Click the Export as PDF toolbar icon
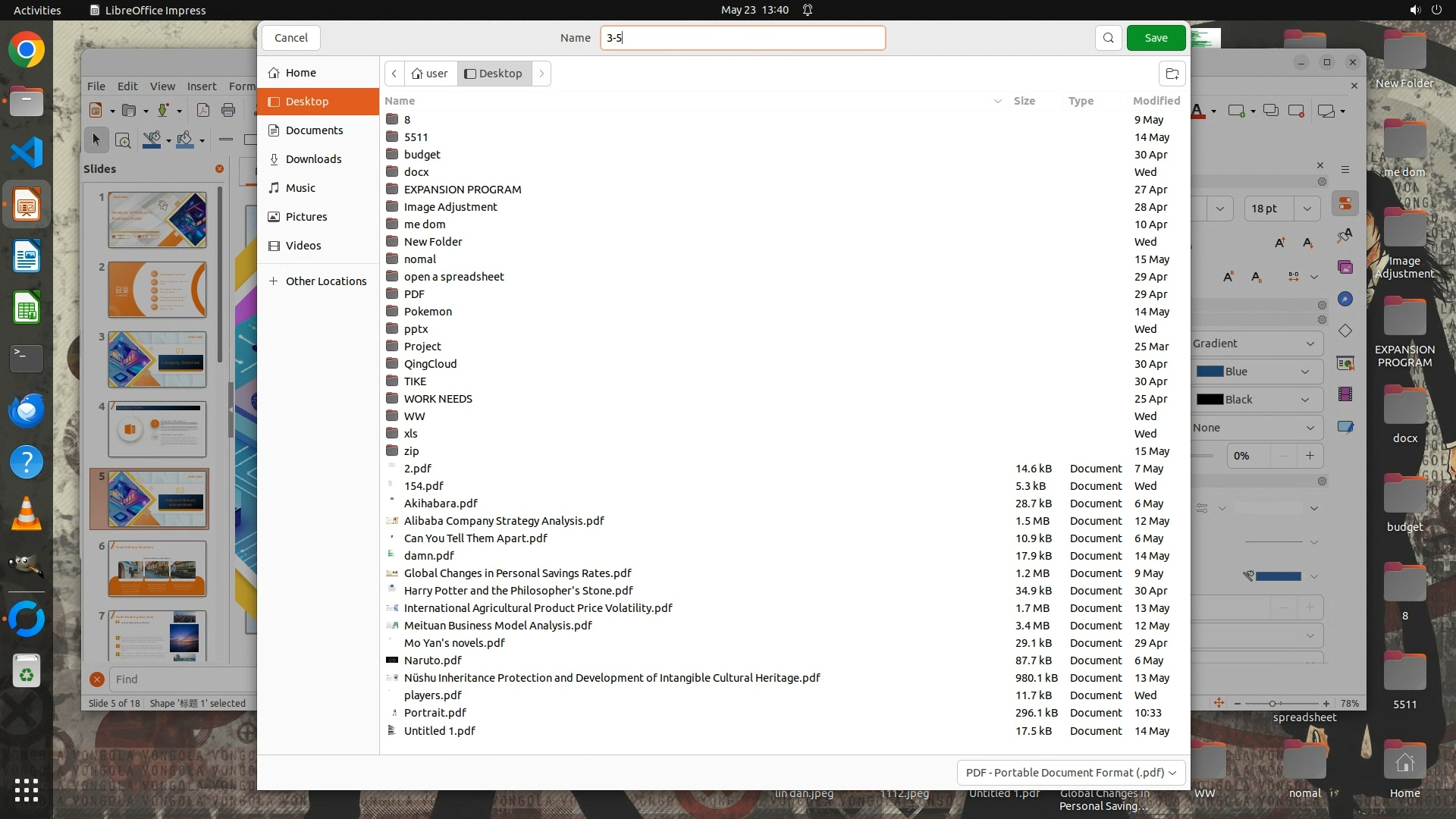The image size is (1456, 819). (202, 111)
